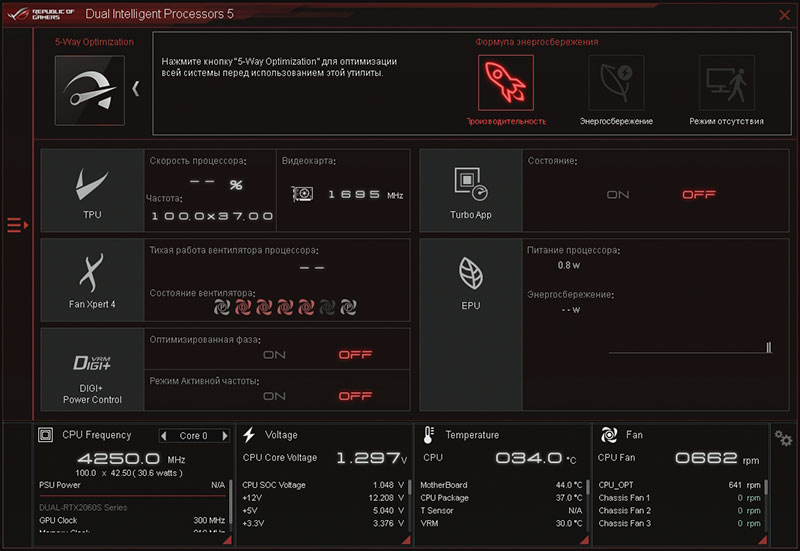The width and height of the screenshot is (800, 551).
Task: Select previous core with left arrow
Action: pyautogui.click(x=164, y=436)
